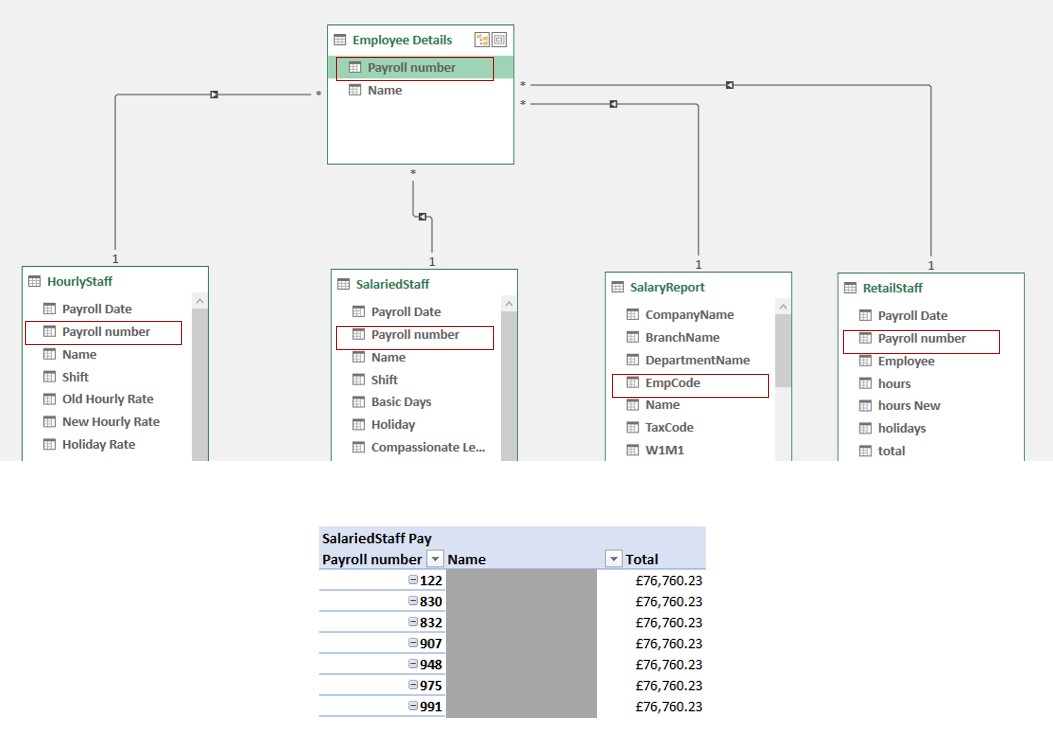Click scroll-up arrow in SalariedStaff field list
The height and width of the screenshot is (738, 1053).
pyautogui.click(x=509, y=304)
